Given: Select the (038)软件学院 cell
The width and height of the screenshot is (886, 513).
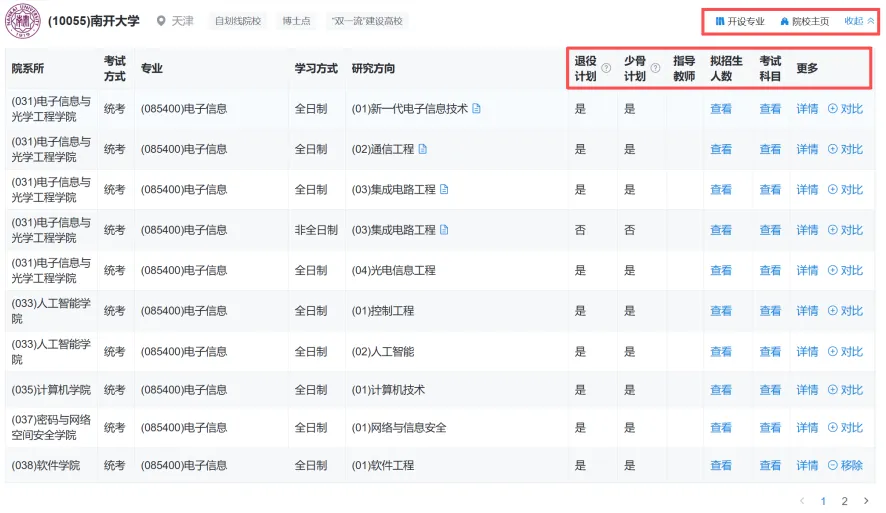Looking at the screenshot, I should click(x=46, y=466).
